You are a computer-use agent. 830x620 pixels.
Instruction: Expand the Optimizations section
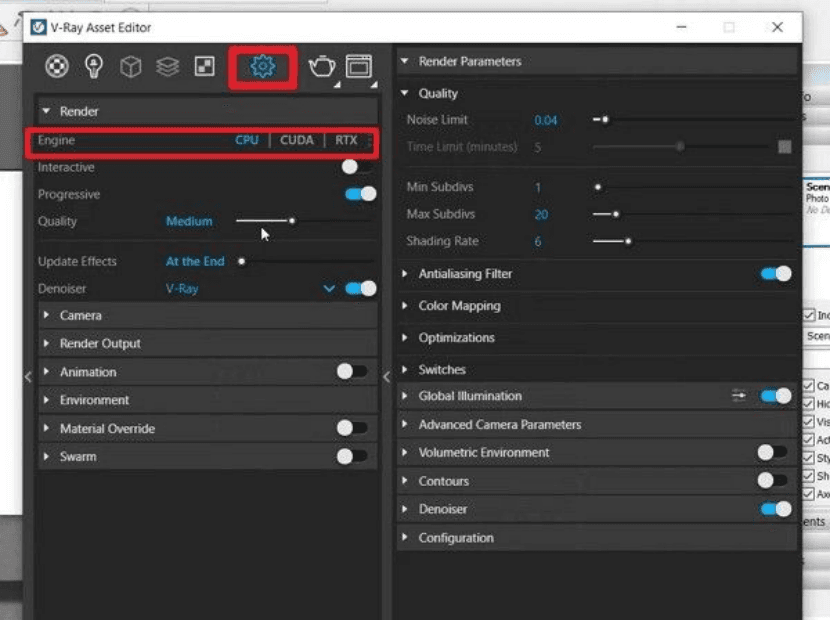405,337
